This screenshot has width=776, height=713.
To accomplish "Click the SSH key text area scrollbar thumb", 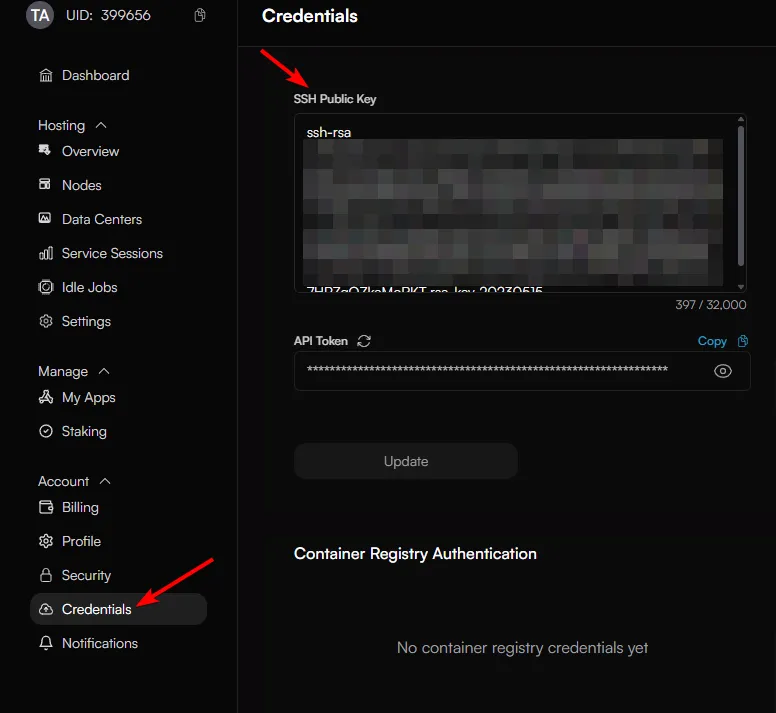I will pos(741,196).
